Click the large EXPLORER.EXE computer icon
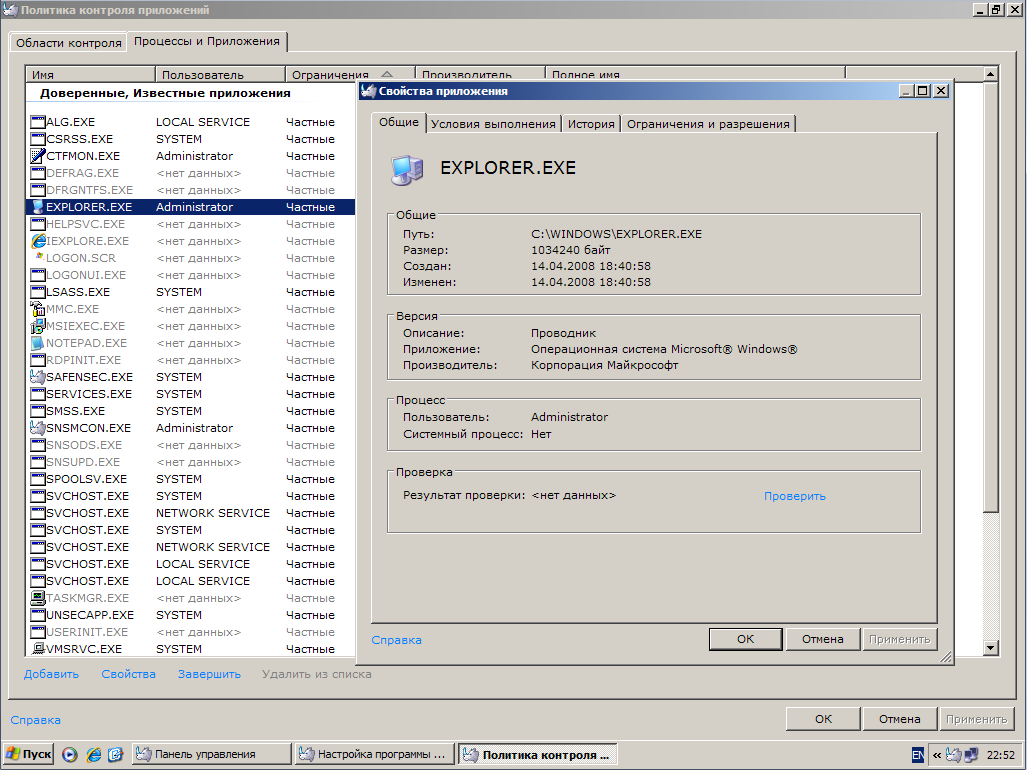Image resolution: width=1027 pixels, height=770 pixels. (x=406, y=170)
